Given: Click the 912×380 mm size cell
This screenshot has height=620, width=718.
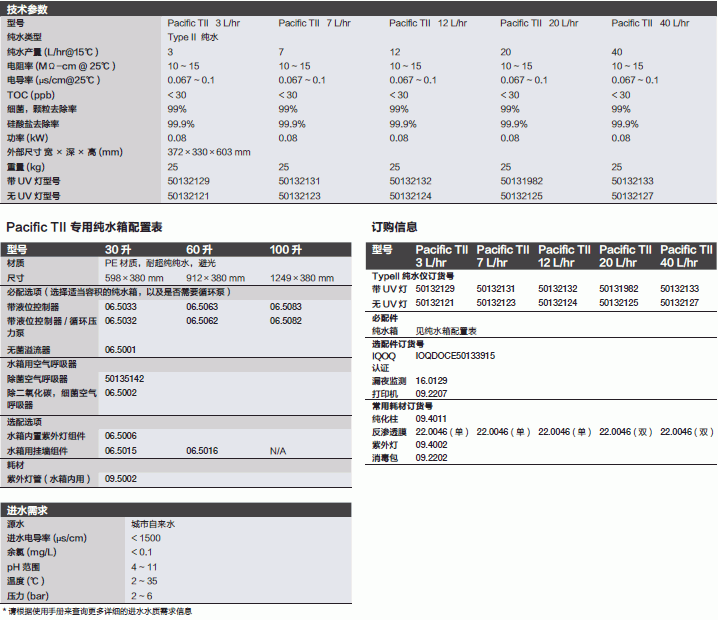Looking at the screenshot, I should coord(216,278).
